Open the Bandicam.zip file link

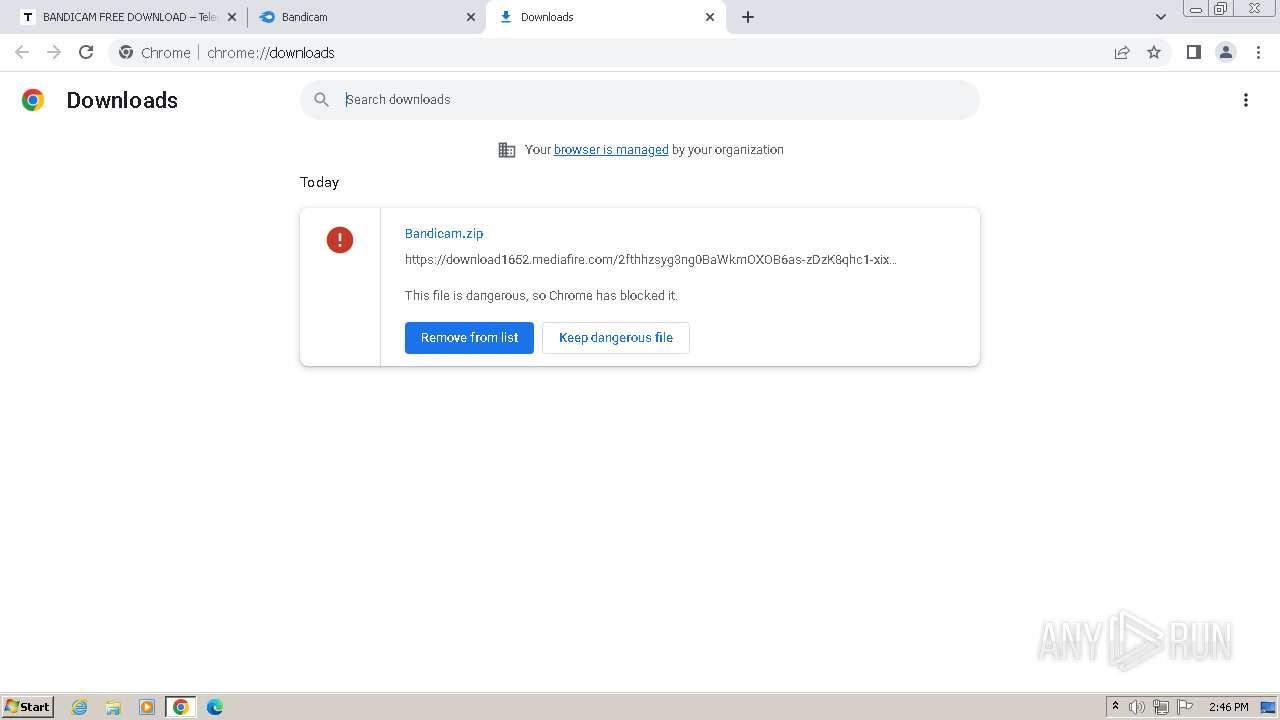click(x=444, y=233)
